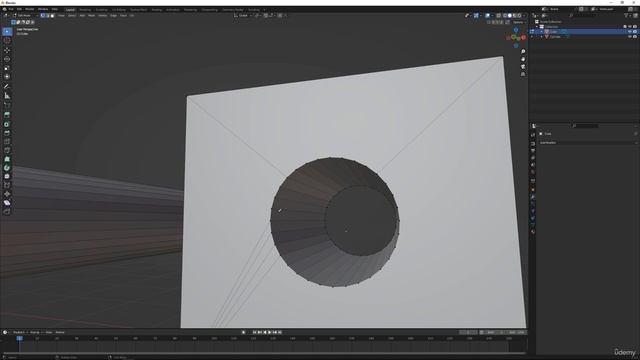Viewport: 640px width, 360px height.
Task: Switch to solid viewport shading
Action: point(509,16)
